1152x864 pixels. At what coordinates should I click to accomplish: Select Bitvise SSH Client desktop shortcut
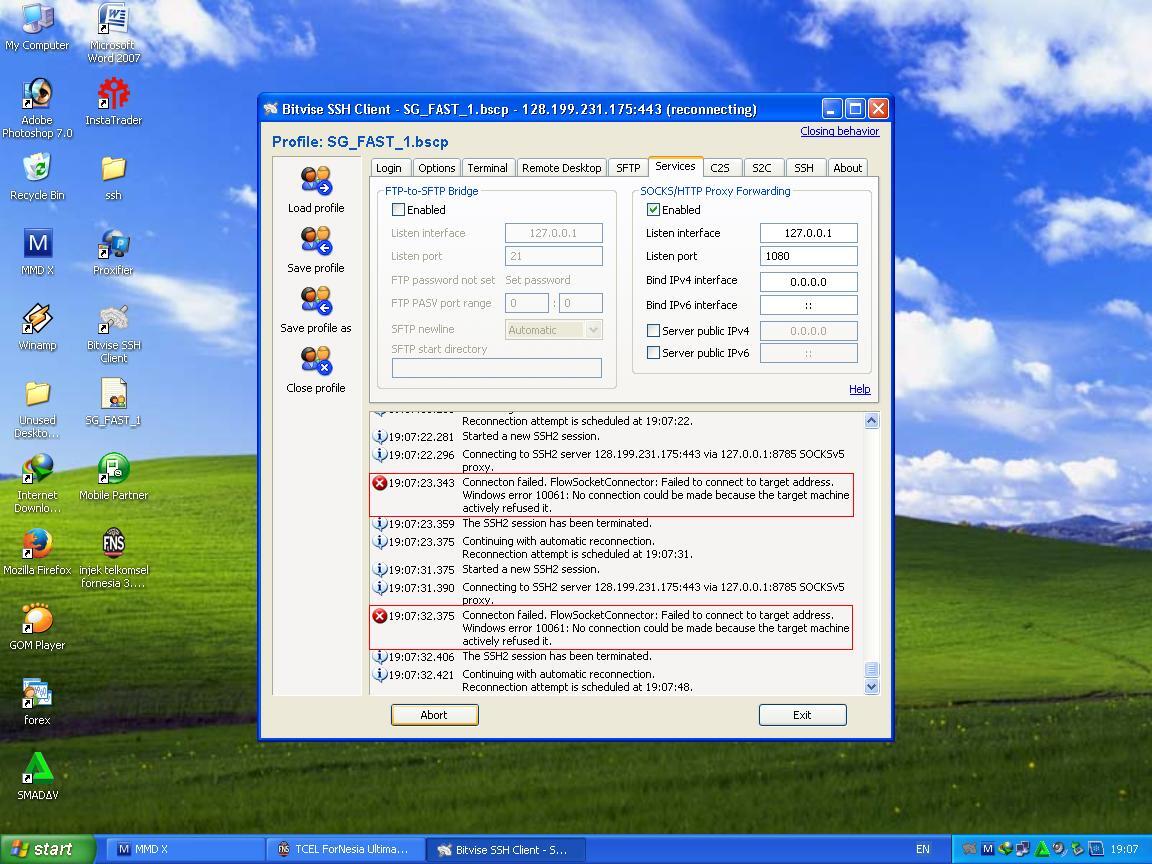pos(113,333)
